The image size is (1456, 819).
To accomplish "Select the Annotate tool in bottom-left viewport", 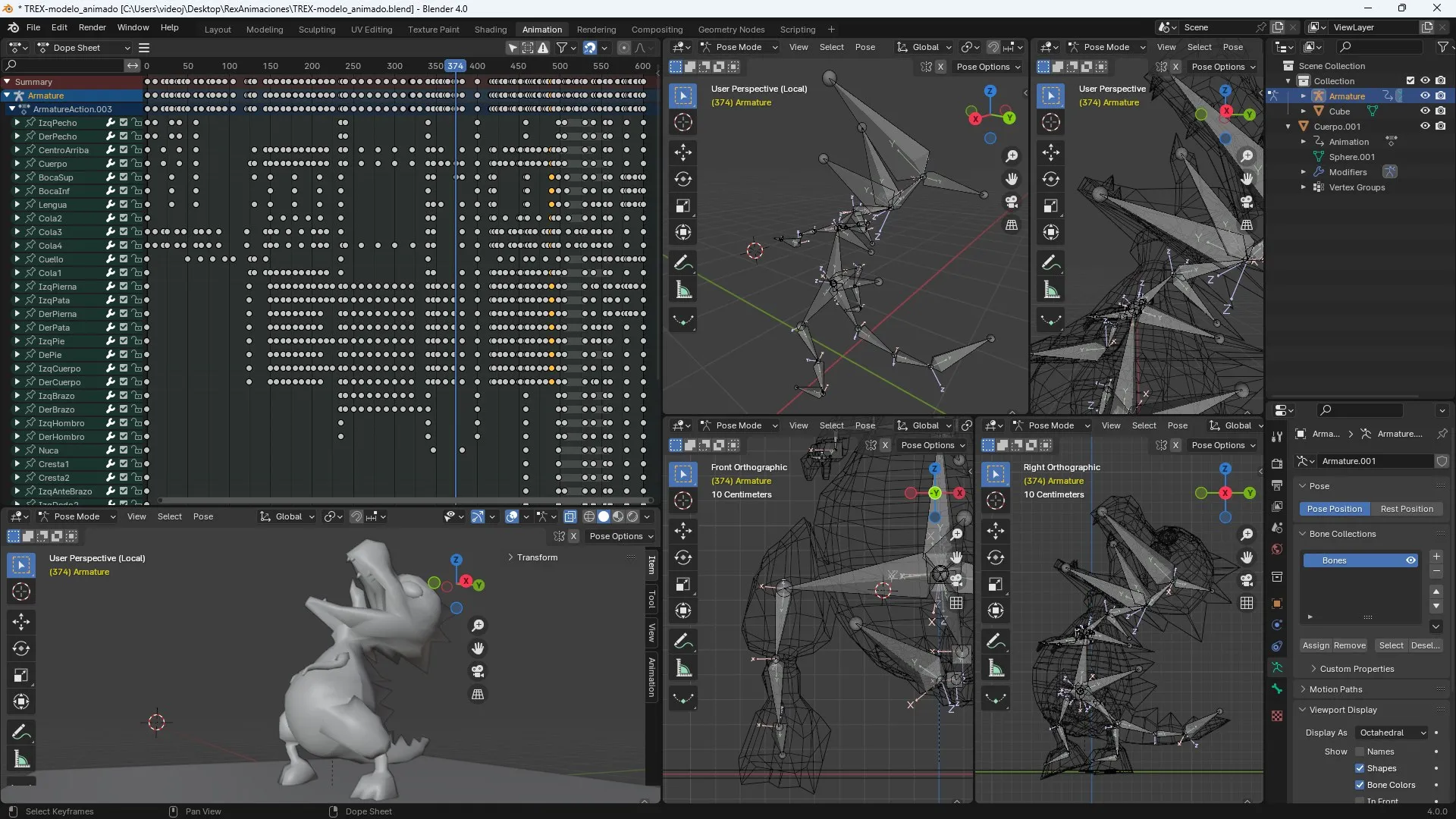I will tap(21, 733).
